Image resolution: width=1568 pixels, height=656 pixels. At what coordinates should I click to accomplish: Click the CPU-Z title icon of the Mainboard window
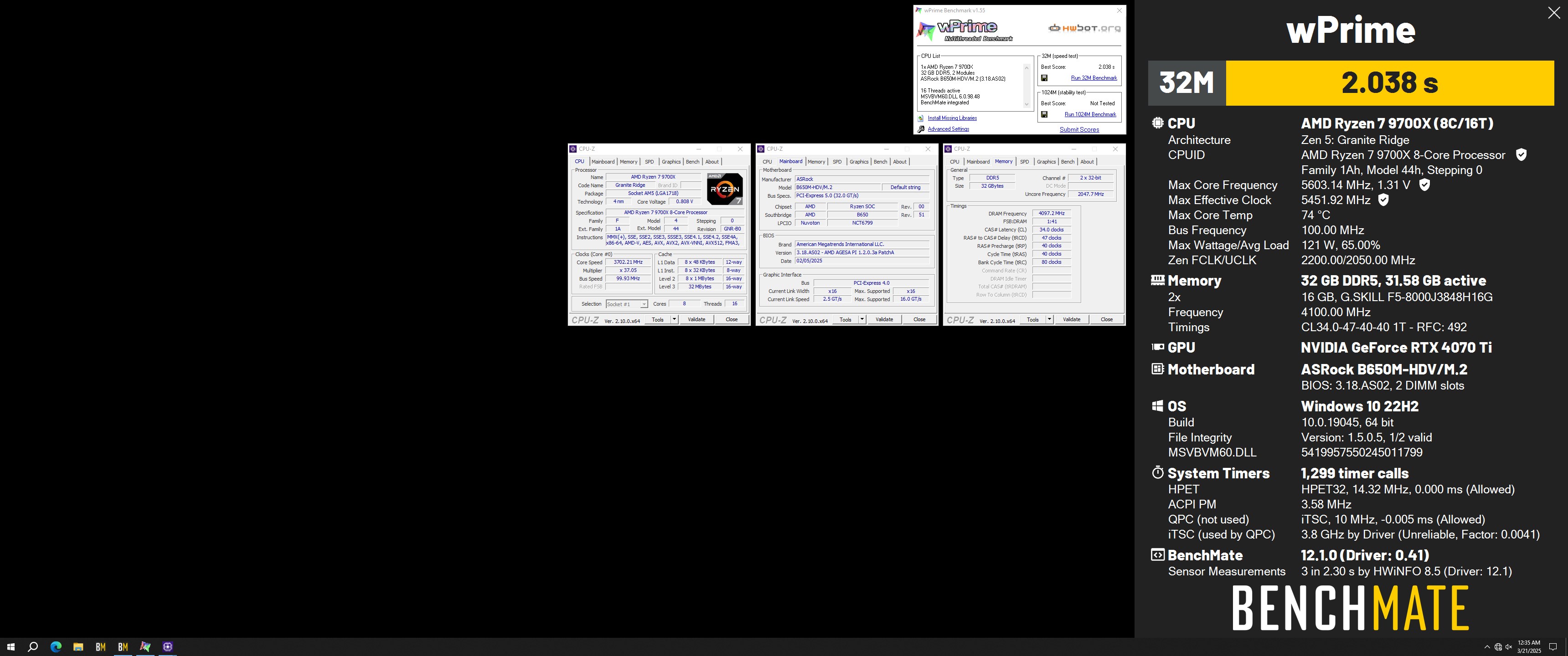tap(760, 149)
